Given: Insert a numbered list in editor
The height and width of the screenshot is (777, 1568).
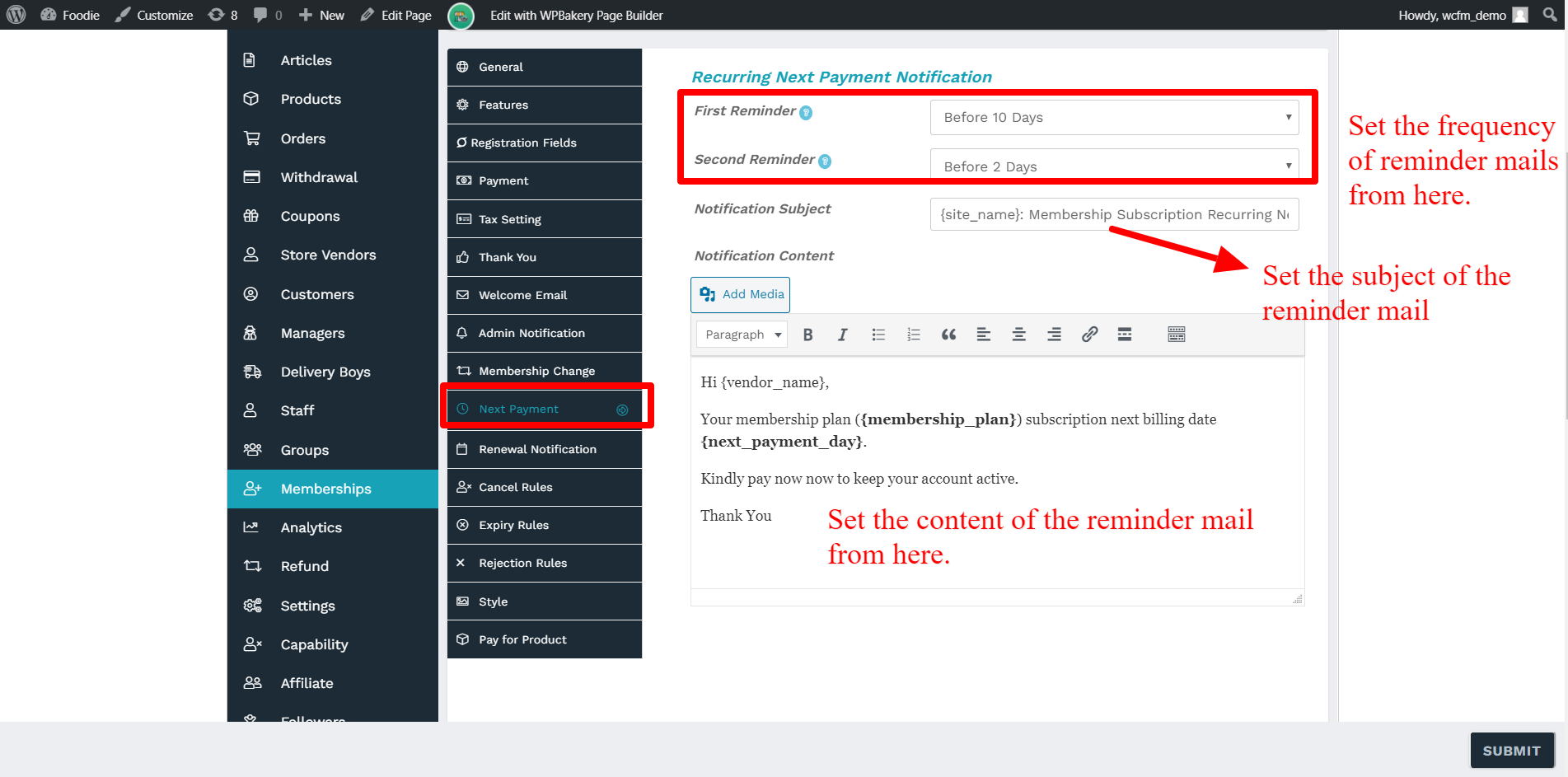Looking at the screenshot, I should pos(913,335).
